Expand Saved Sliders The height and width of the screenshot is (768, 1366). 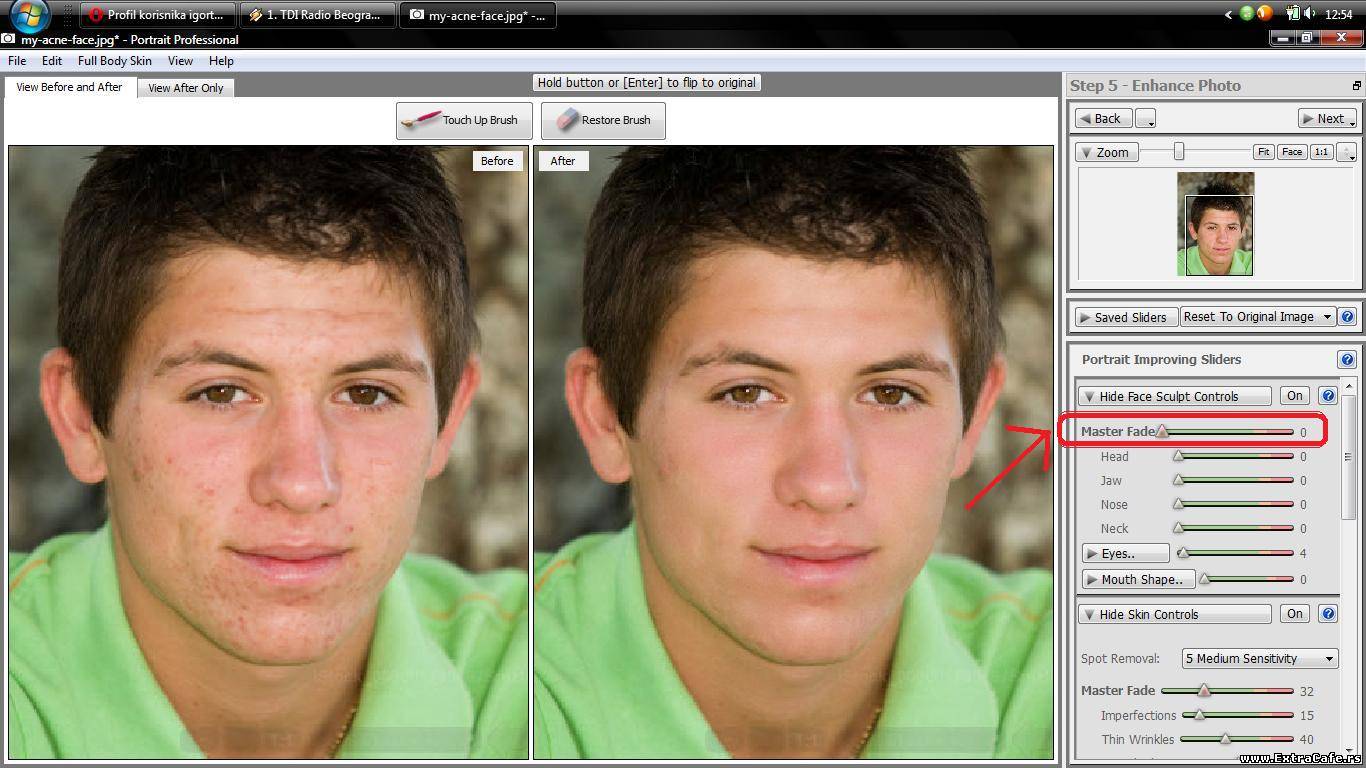tap(1127, 317)
